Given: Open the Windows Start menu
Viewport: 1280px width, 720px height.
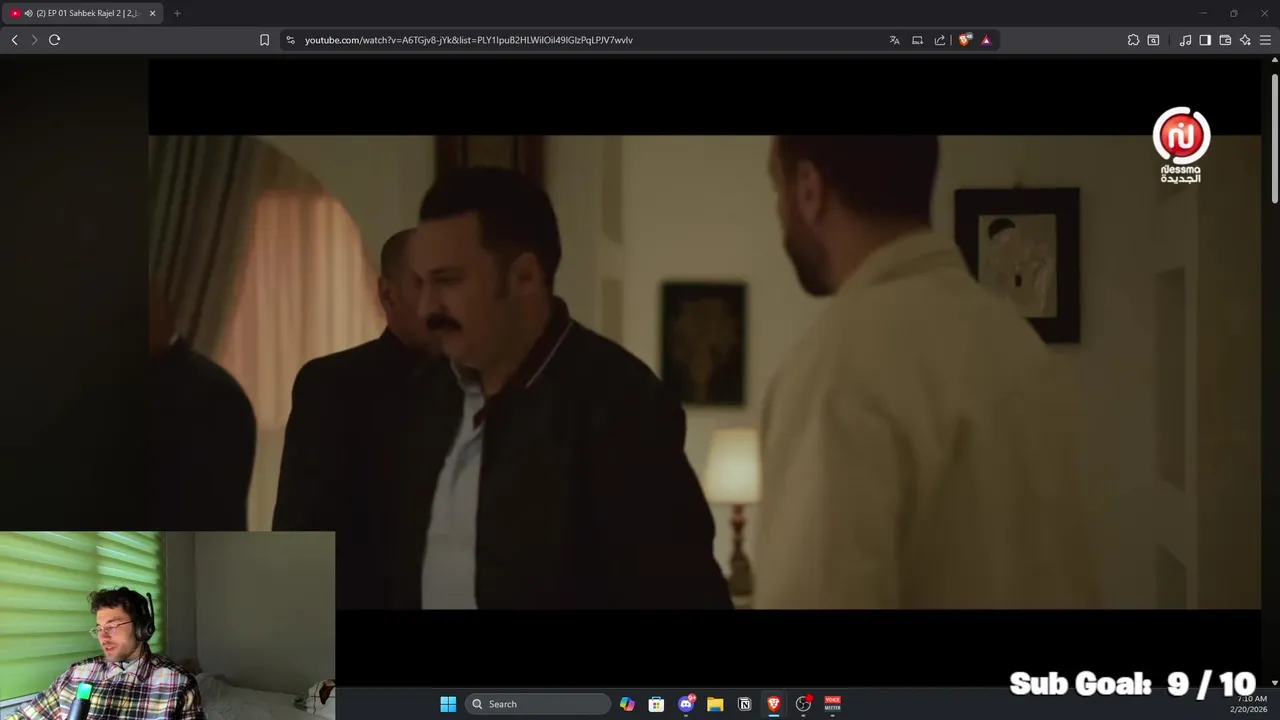Looking at the screenshot, I should [448, 704].
